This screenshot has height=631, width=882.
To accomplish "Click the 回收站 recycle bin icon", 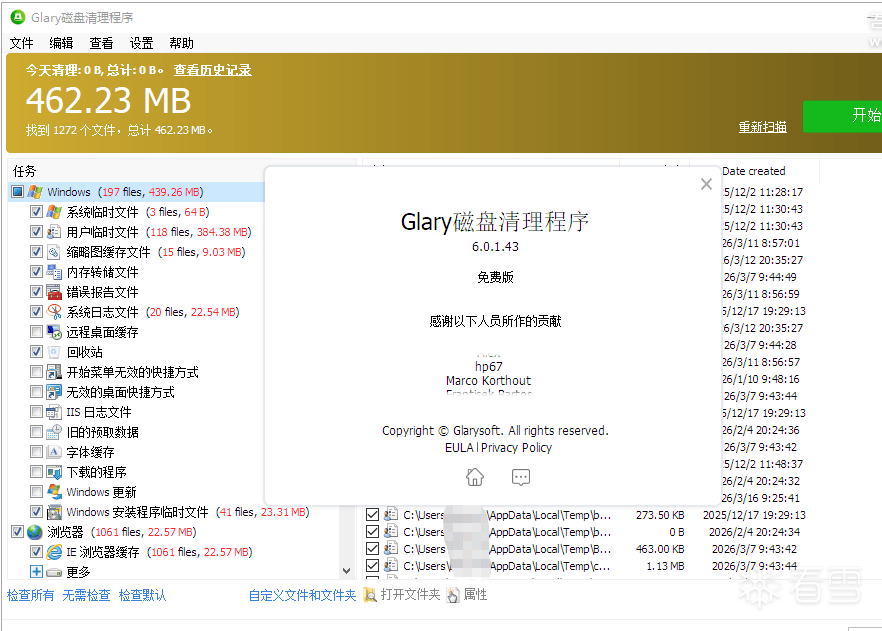I will (x=54, y=352).
